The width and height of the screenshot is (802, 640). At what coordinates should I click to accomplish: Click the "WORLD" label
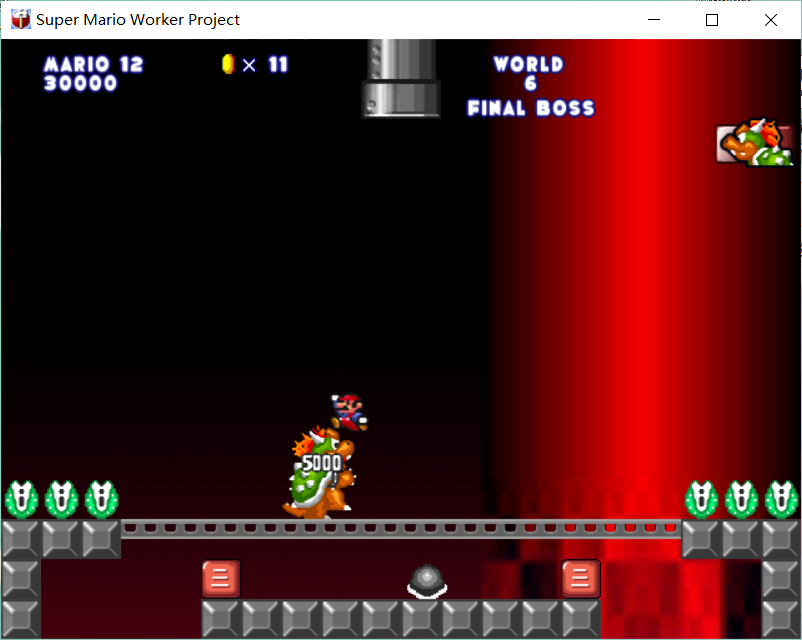coord(528,64)
